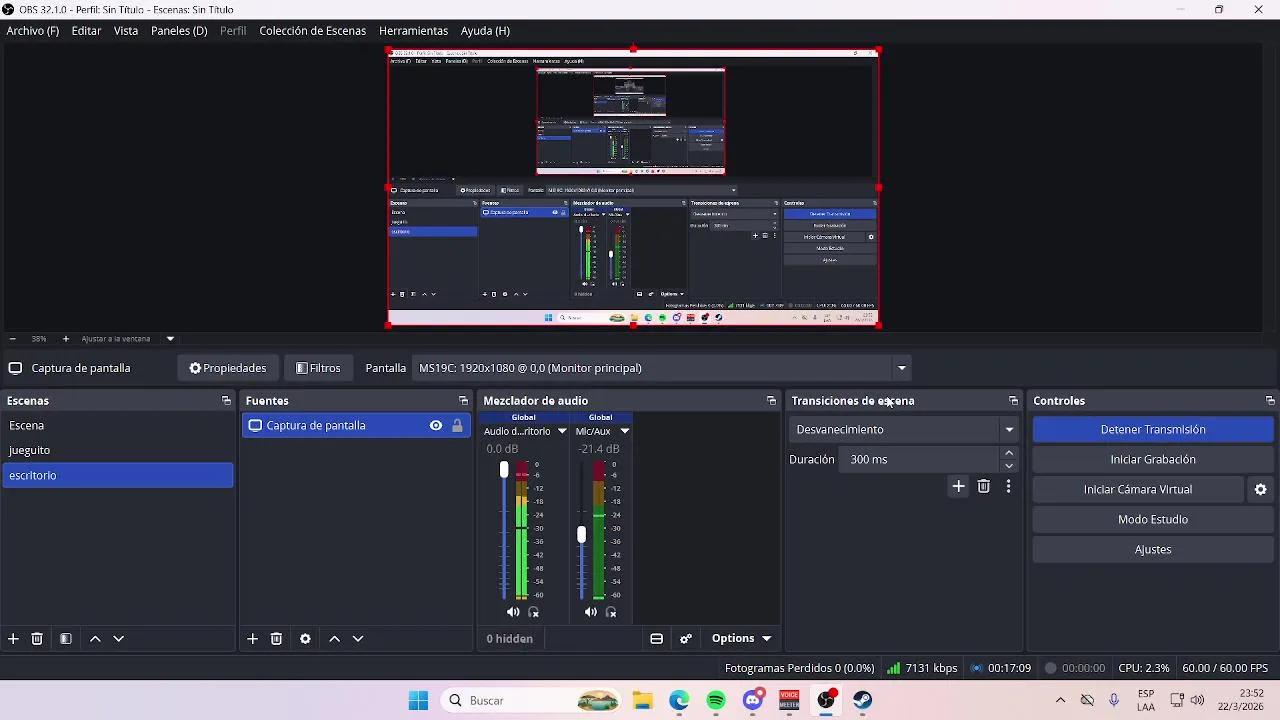Expand desktop audio channel options arrow
This screenshot has width=1280, height=720.
[x=562, y=431]
